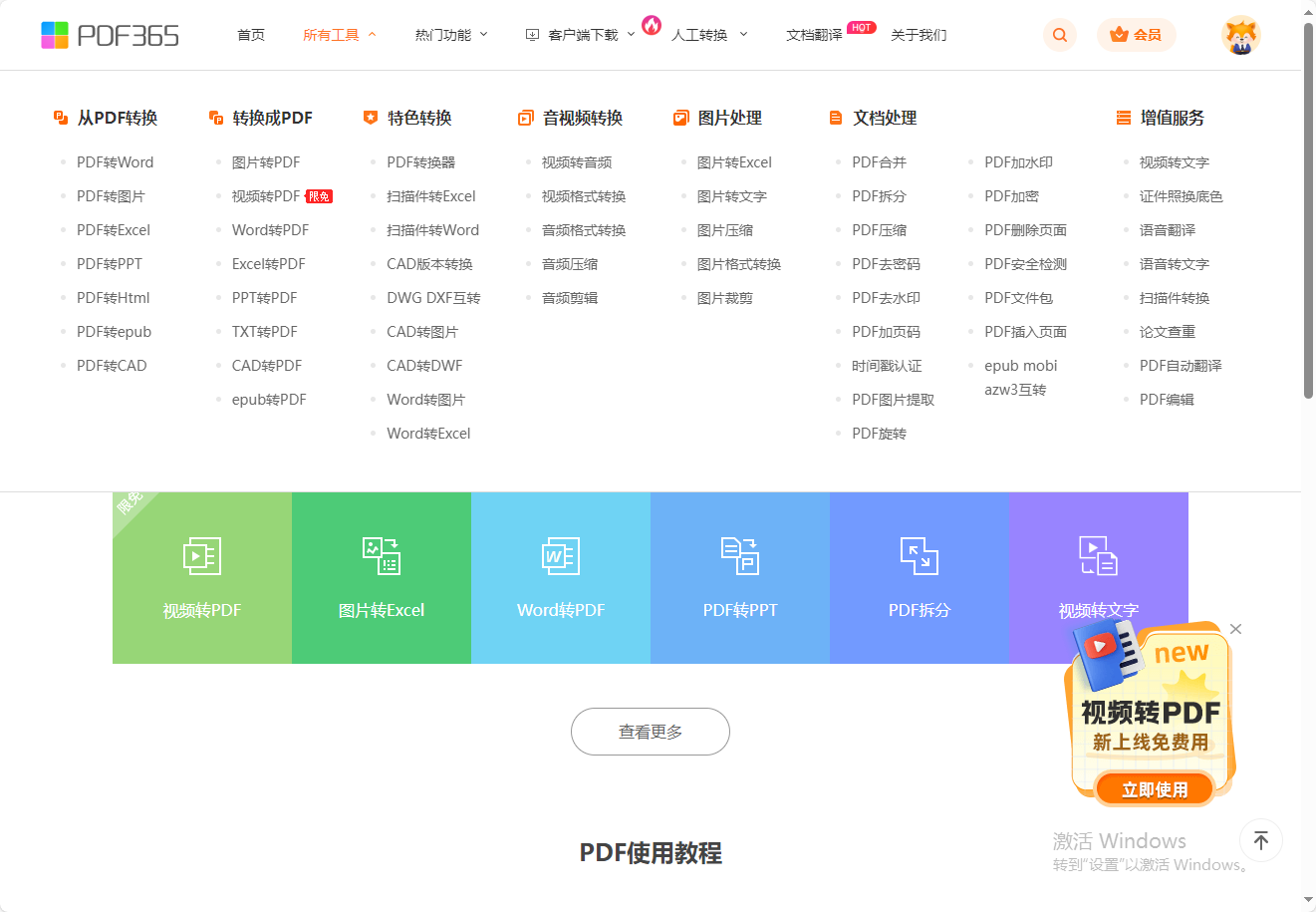Screen dimensions: 1316x912
Task: Open the fox user avatar
Action: point(1240,35)
